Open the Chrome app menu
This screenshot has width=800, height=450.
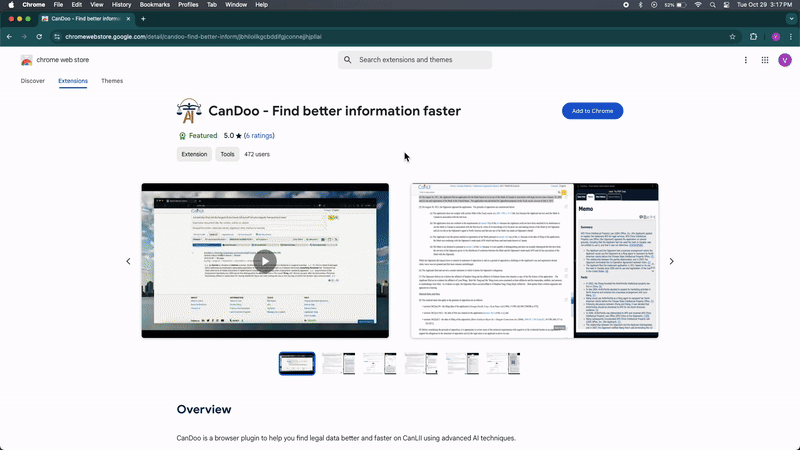click(34, 5)
